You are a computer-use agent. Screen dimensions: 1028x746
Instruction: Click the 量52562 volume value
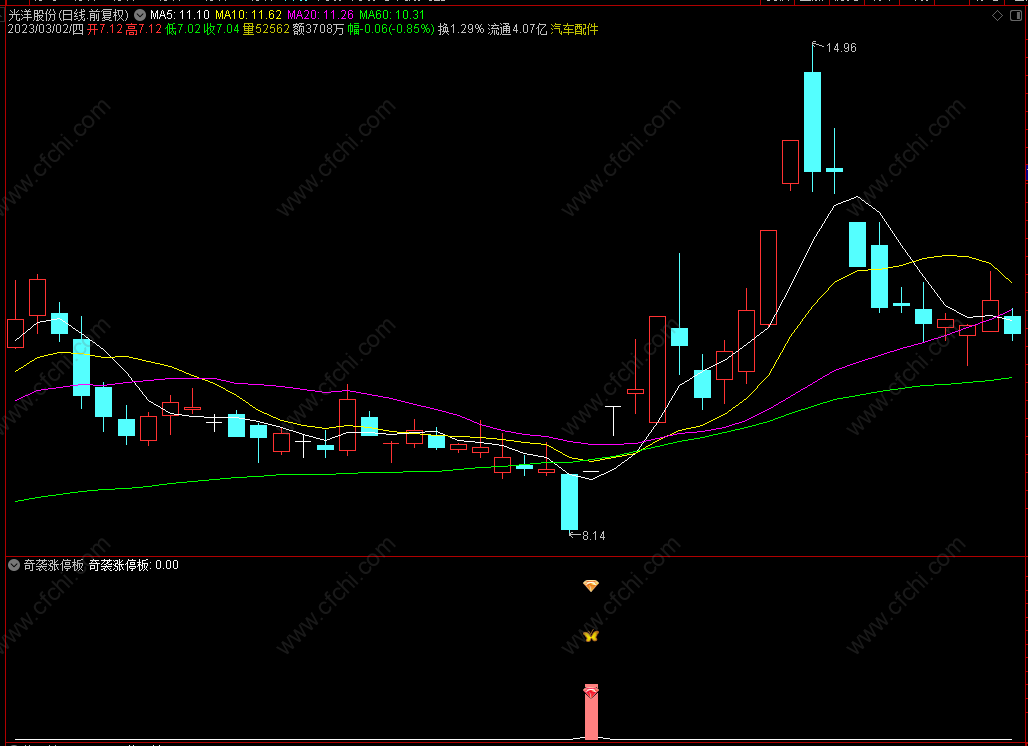pyautogui.click(x=266, y=29)
